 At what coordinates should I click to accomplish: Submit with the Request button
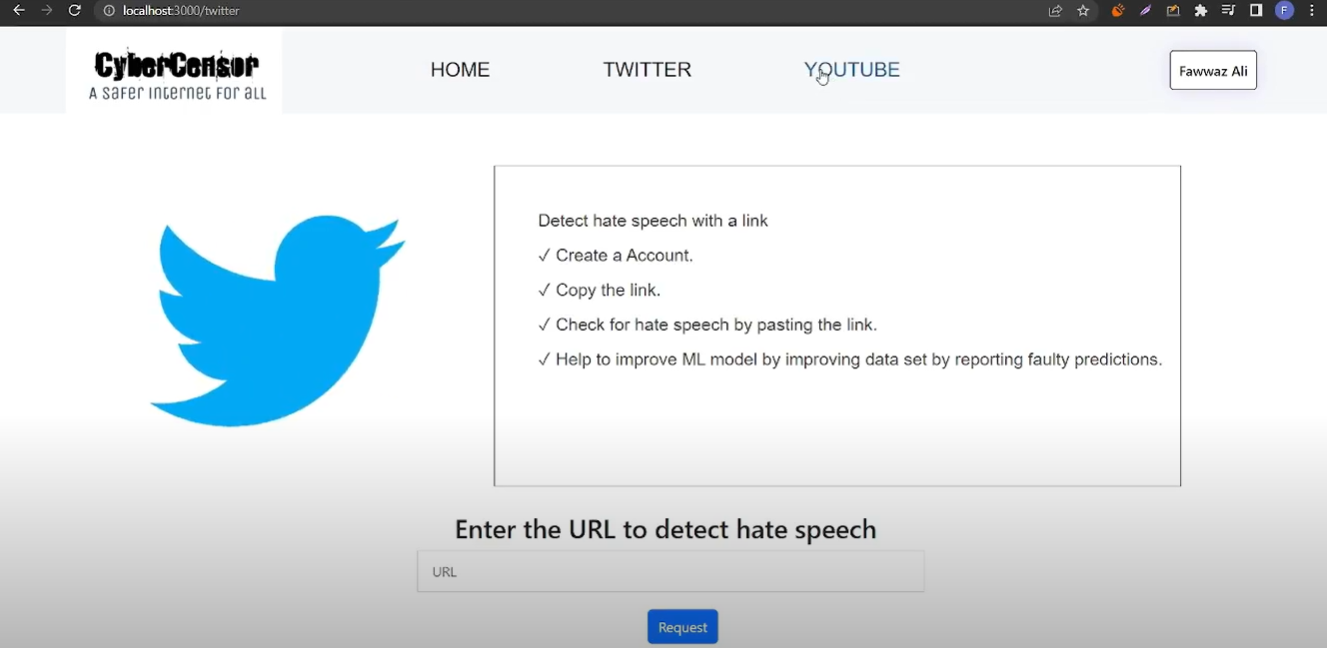(x=683, y=627)
